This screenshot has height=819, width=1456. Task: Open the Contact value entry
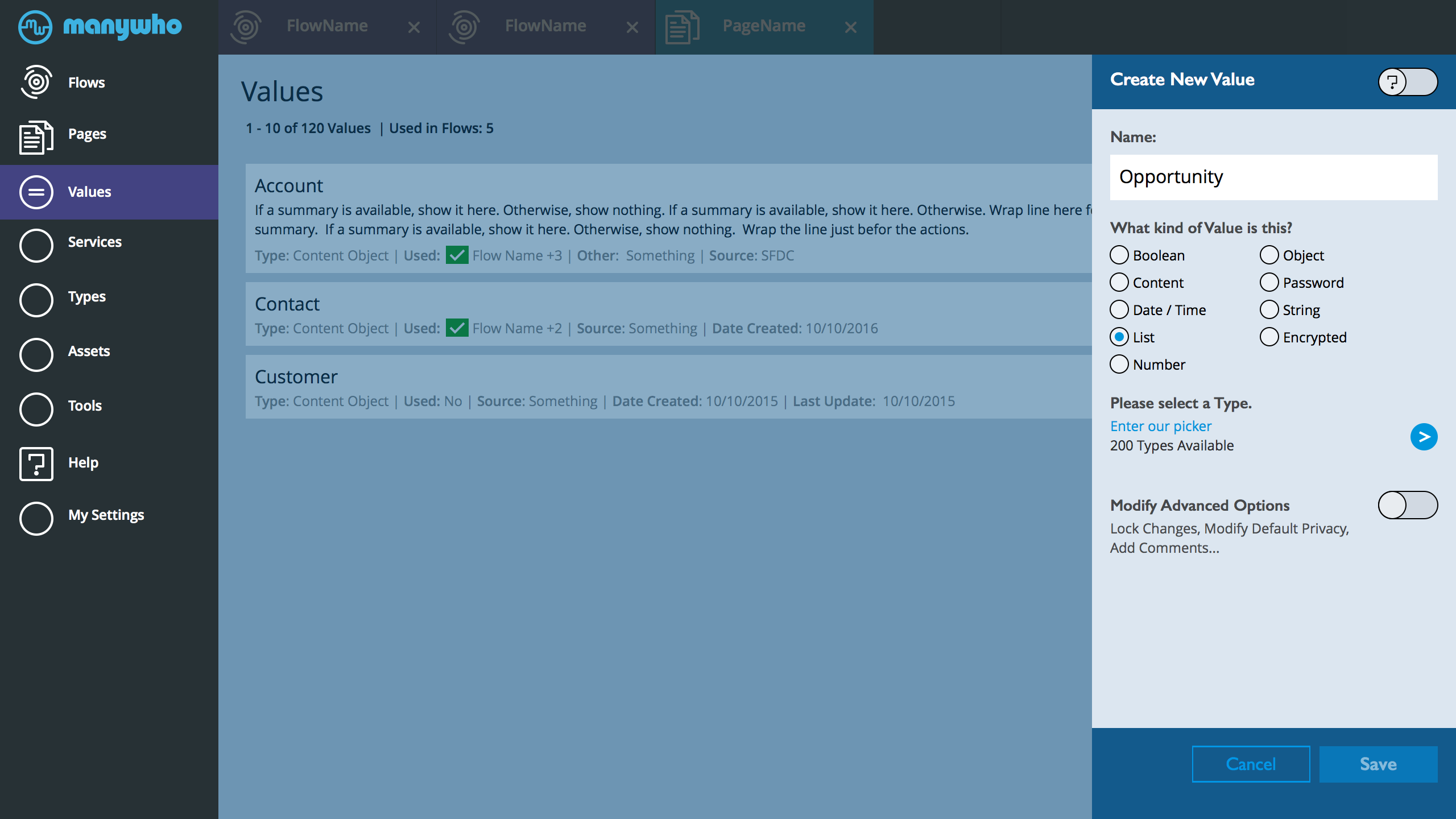pyautogui.click(x=669, y=314)
